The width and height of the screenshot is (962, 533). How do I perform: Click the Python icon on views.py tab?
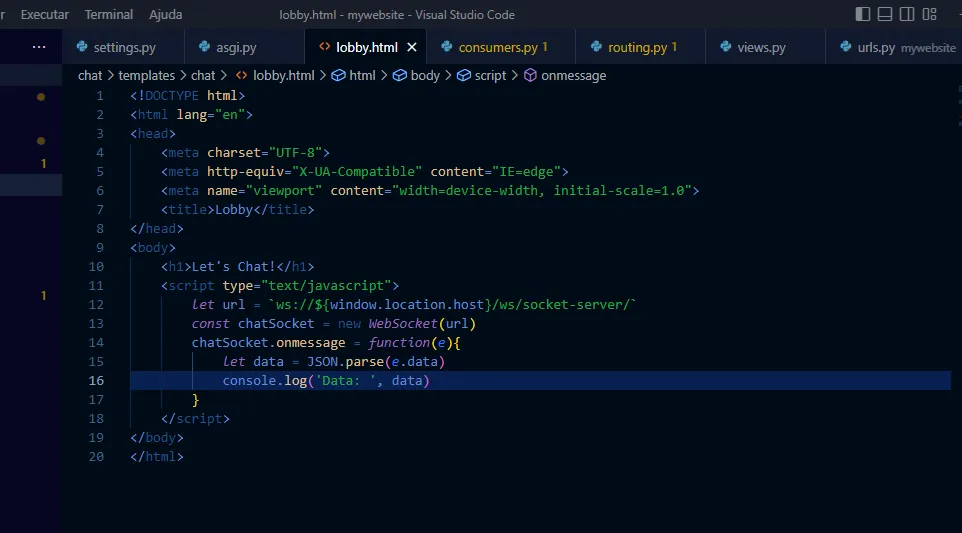tap(723, 47)
